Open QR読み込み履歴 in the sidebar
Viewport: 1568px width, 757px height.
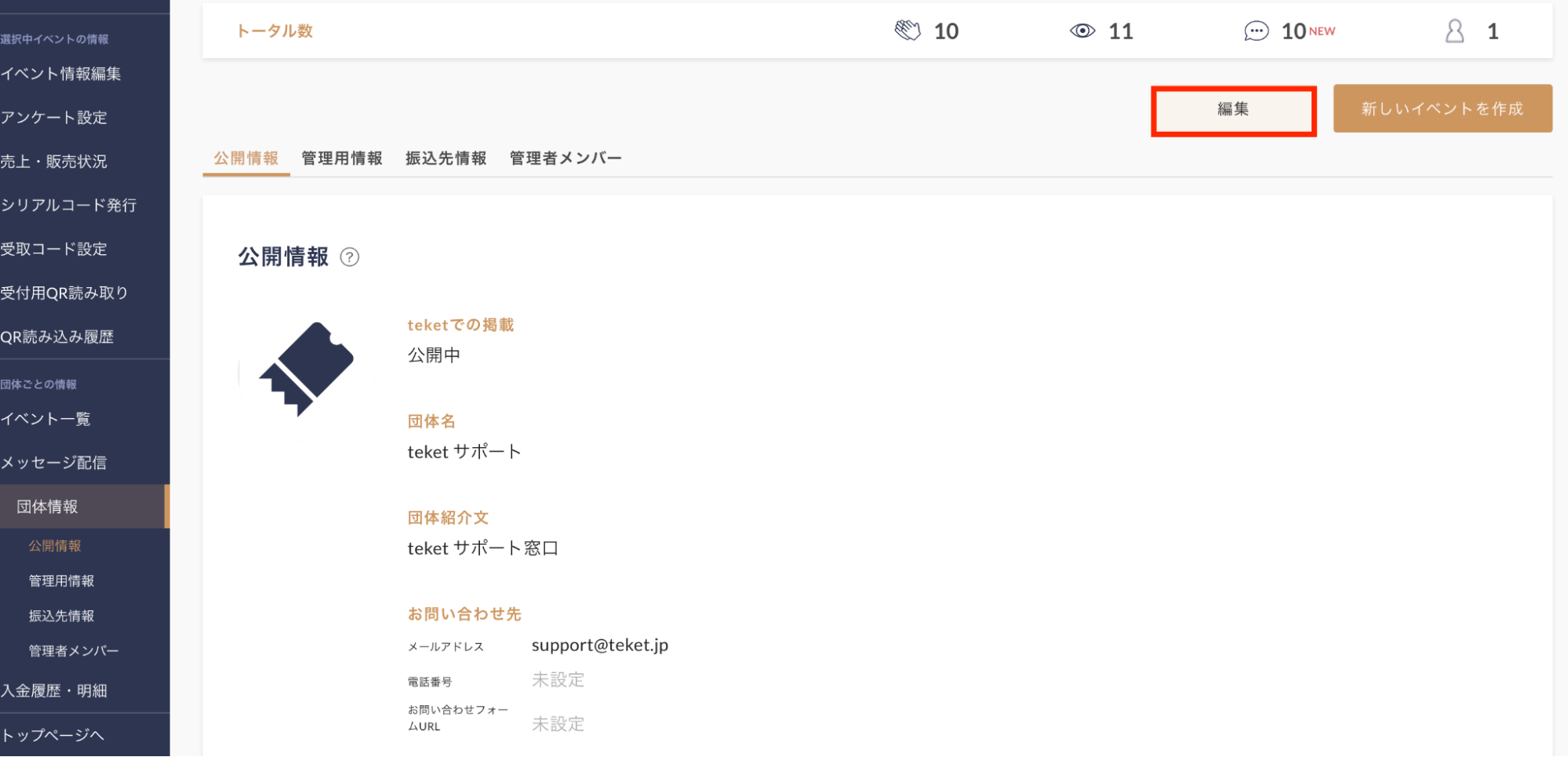click(x=56, y=337)
